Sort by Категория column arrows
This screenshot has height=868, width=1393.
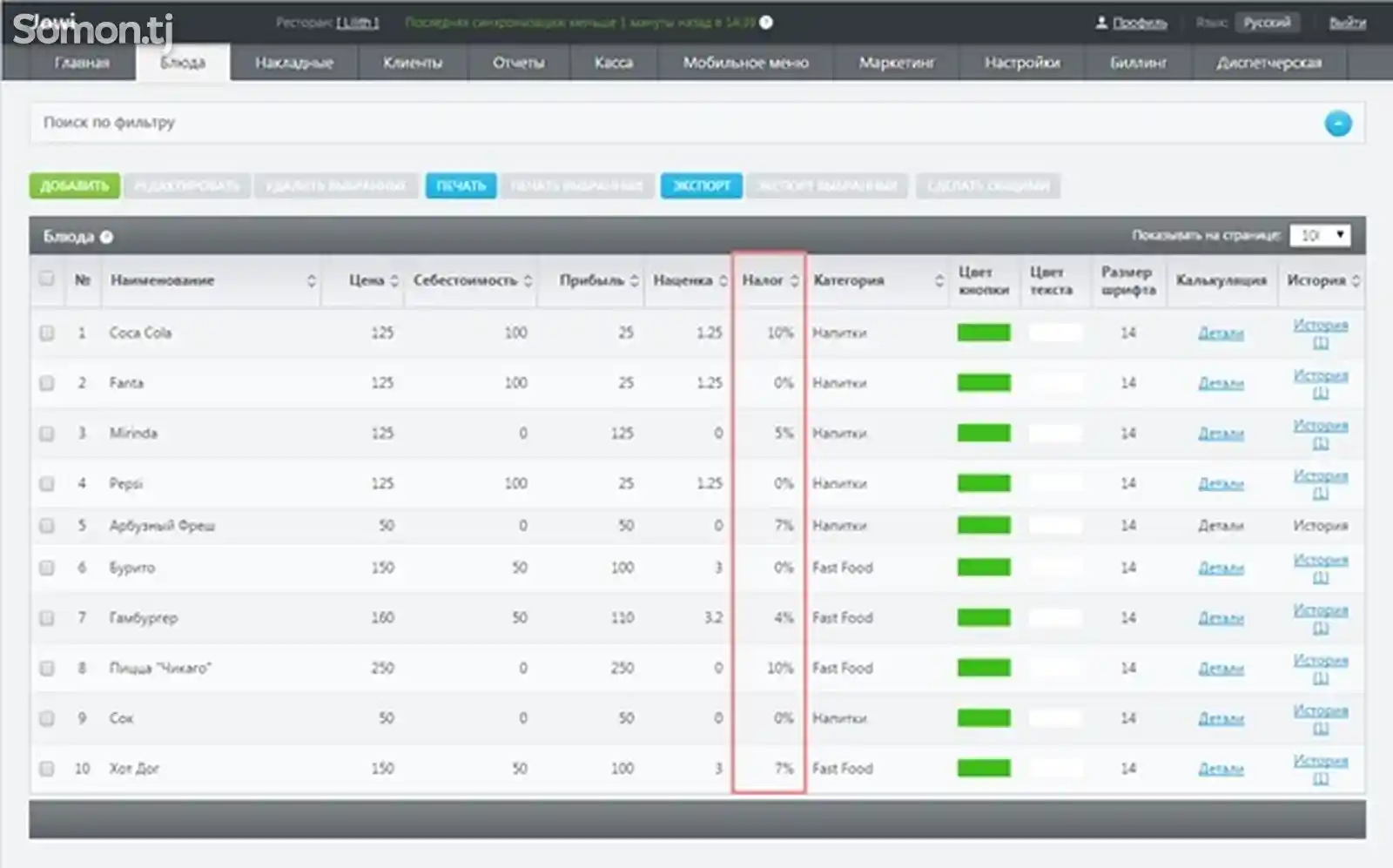[939, 280]
